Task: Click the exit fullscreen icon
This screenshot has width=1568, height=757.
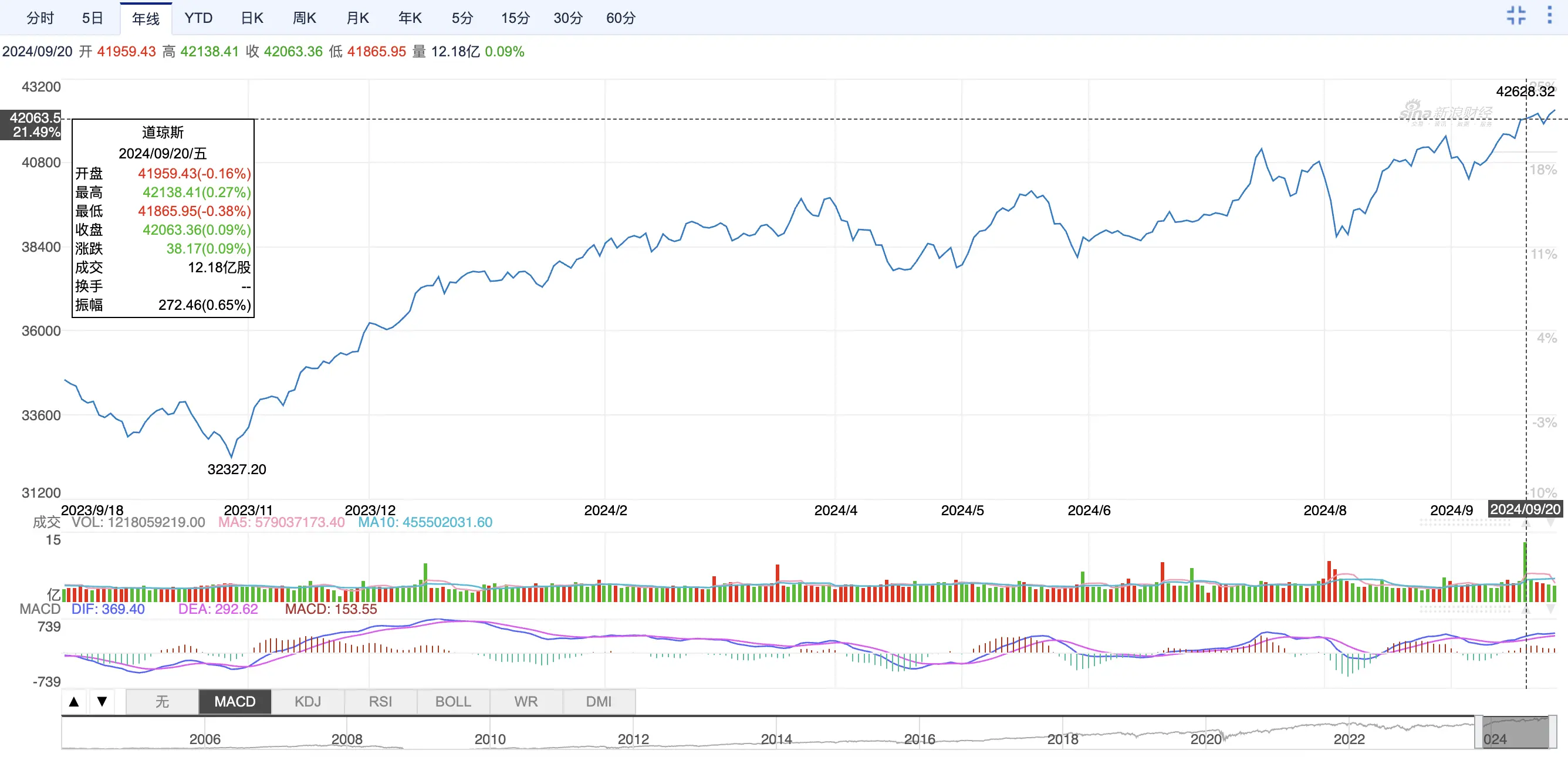Action: [1516, 16]
